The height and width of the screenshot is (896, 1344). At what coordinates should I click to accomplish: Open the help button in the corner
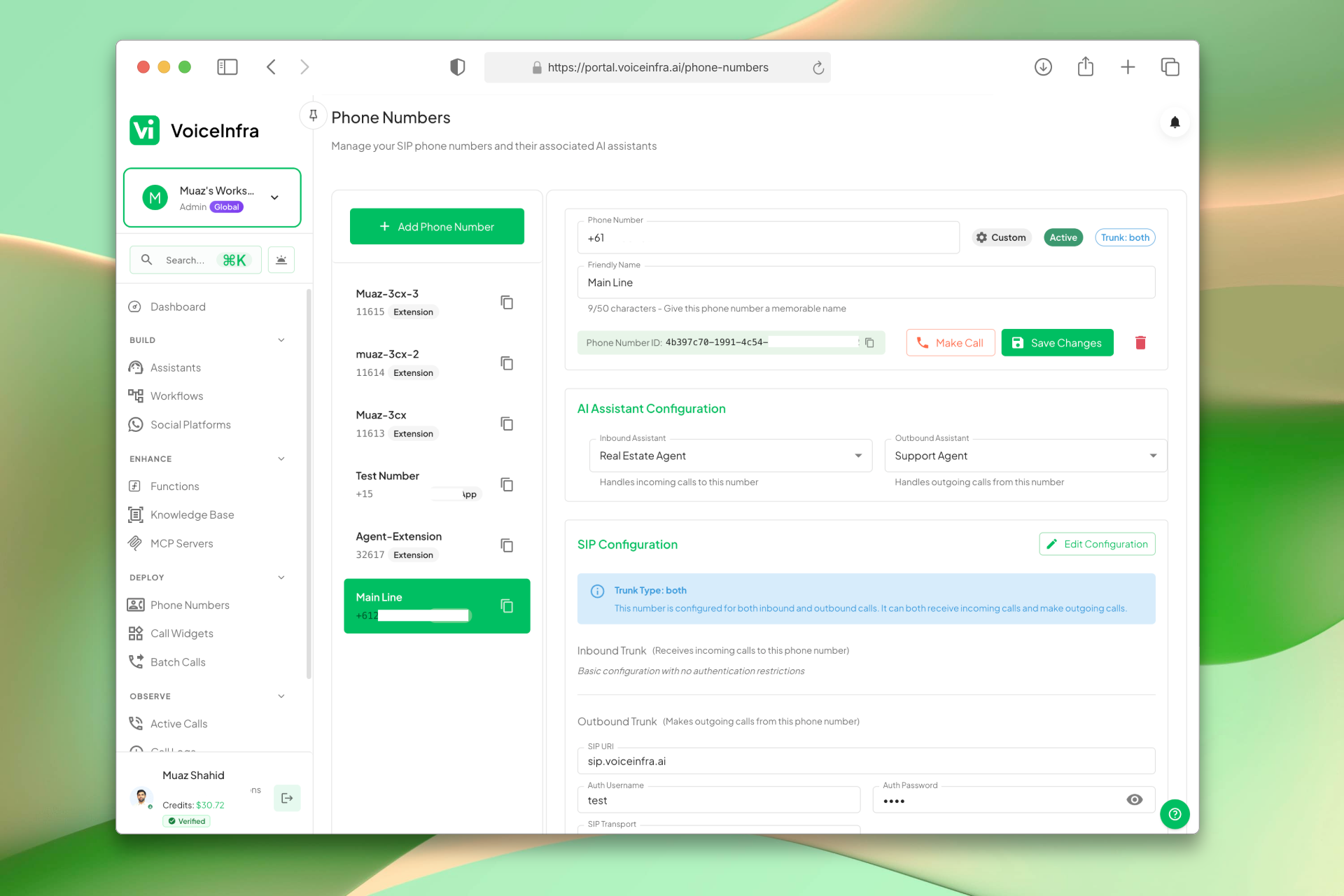pos(1175,814)
